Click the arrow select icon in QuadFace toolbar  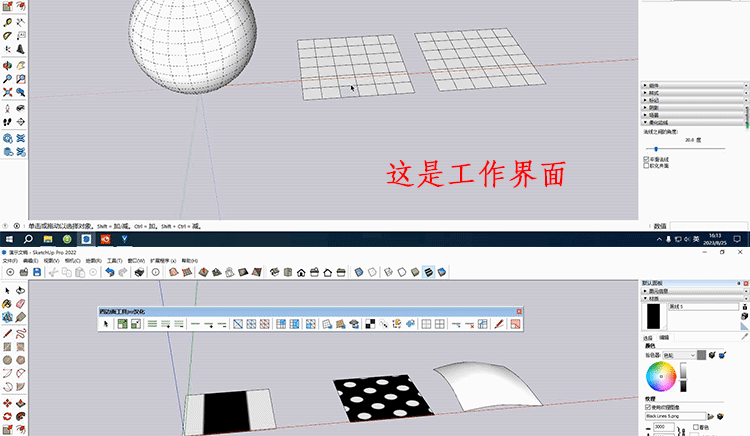click(106, 324)
